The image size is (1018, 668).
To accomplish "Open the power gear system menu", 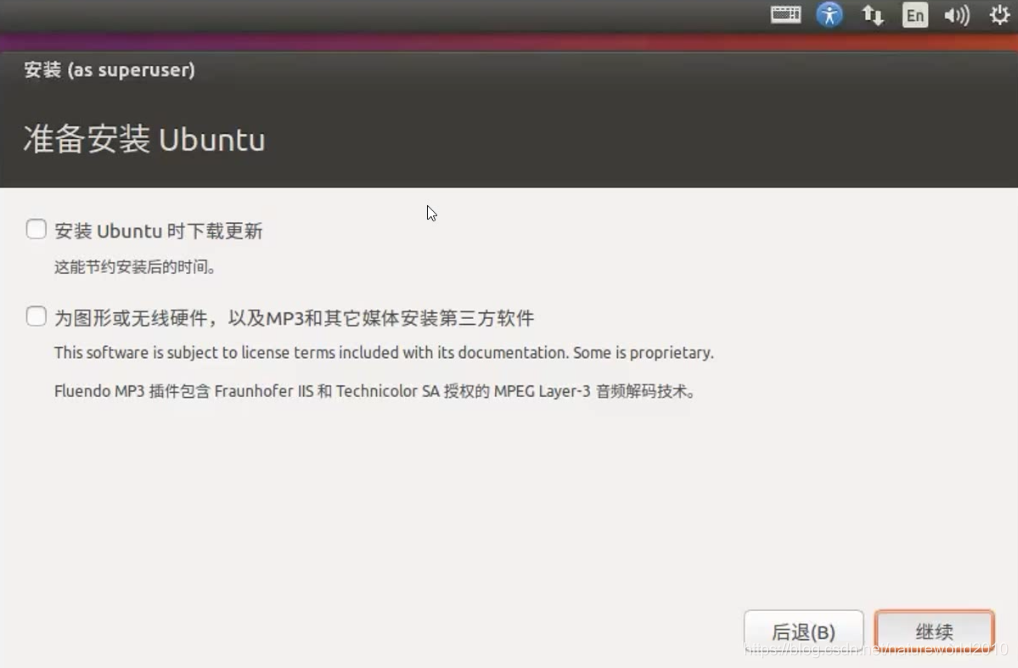I will pos(1000,14).
